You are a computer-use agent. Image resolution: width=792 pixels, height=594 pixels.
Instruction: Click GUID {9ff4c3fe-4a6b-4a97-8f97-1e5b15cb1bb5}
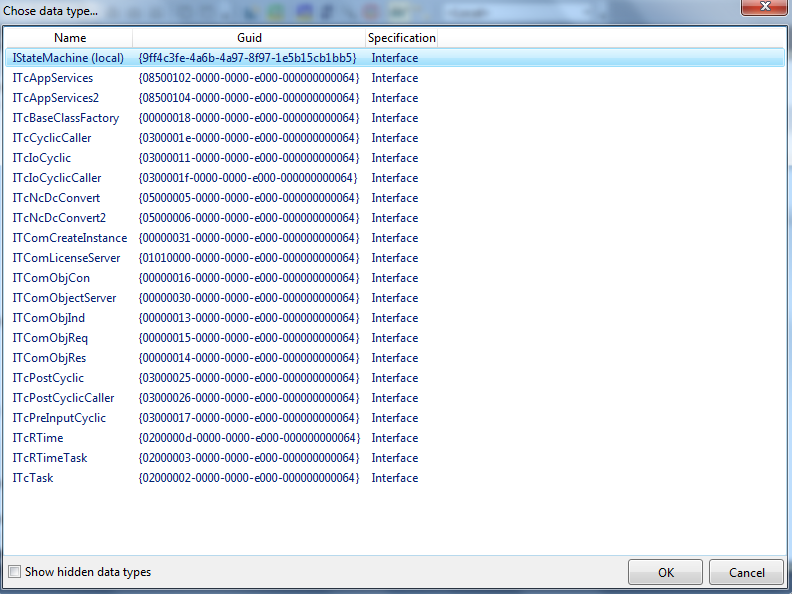pyautogui.click(x=248, y=58)
